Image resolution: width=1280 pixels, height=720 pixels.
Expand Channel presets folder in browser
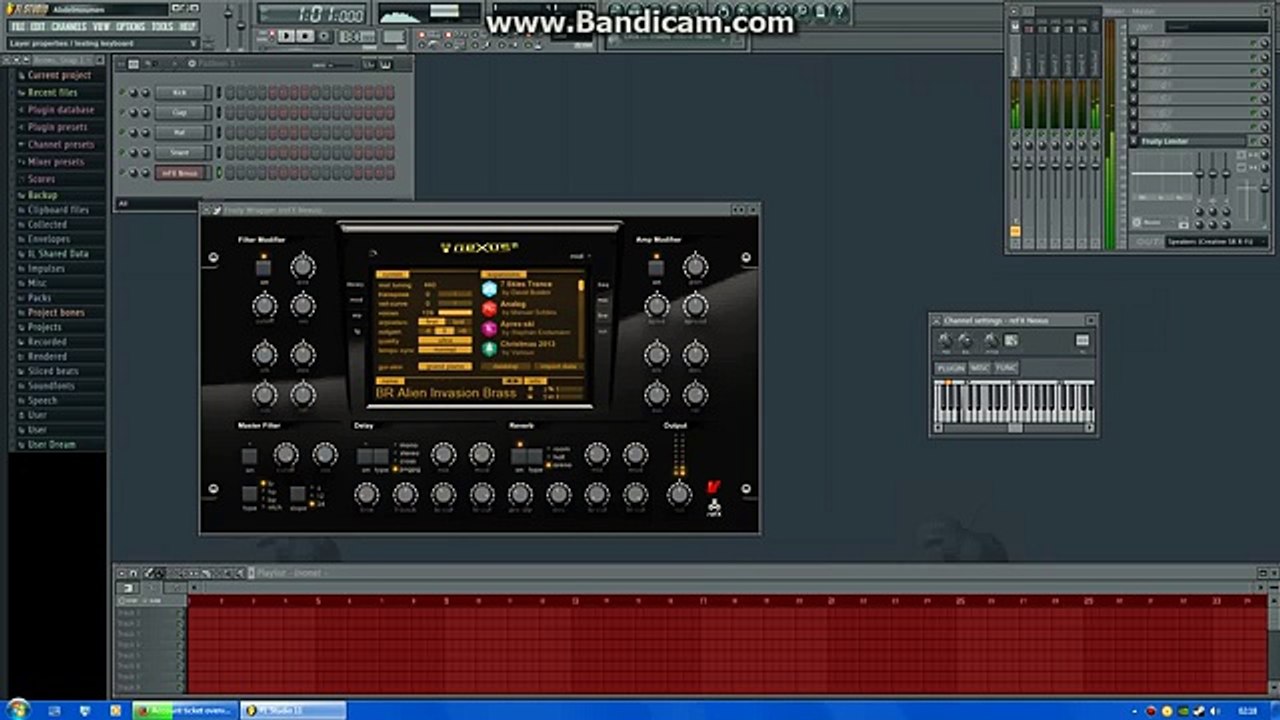click(x=61, y=144)
